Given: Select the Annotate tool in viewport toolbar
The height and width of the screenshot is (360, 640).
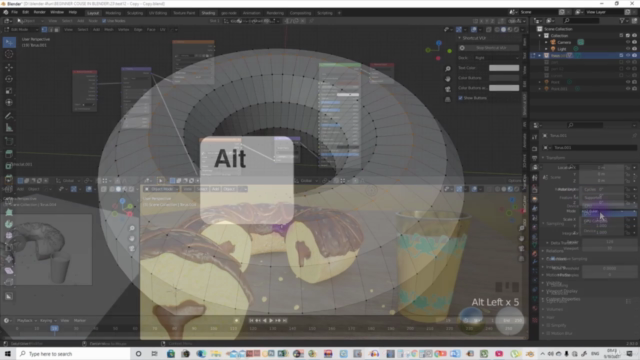Looking at the screenshot, I should pos(9,116).
